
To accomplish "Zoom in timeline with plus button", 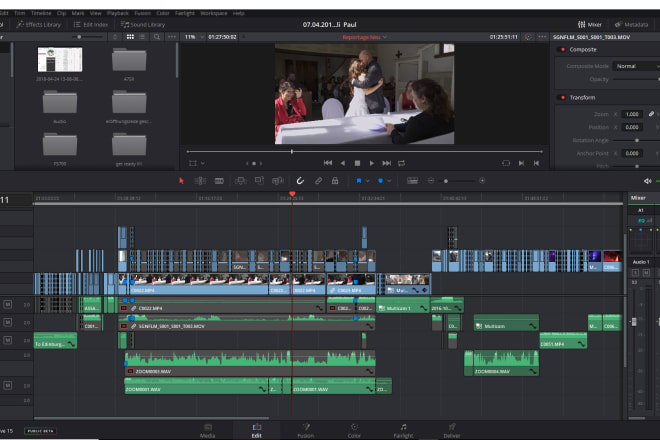I will point(482,181).
